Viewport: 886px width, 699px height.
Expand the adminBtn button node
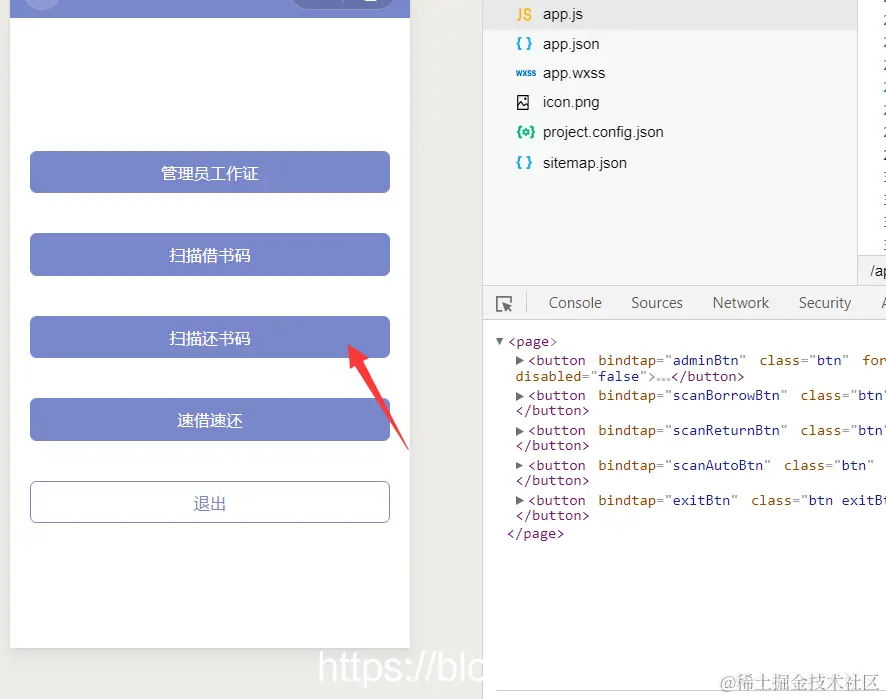520,361
